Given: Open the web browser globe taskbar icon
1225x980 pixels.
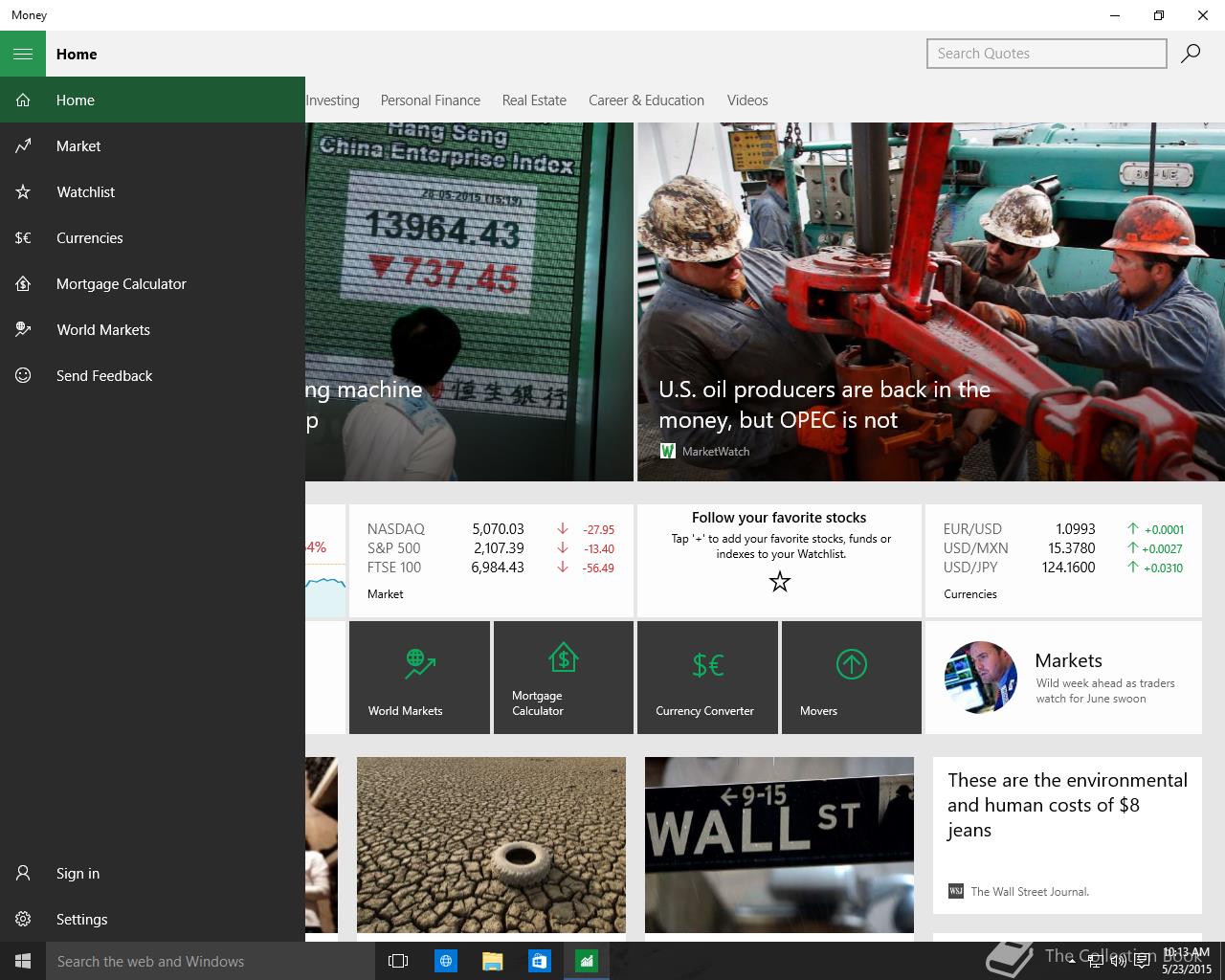Looking at the screenshot, I should point(445,961).
